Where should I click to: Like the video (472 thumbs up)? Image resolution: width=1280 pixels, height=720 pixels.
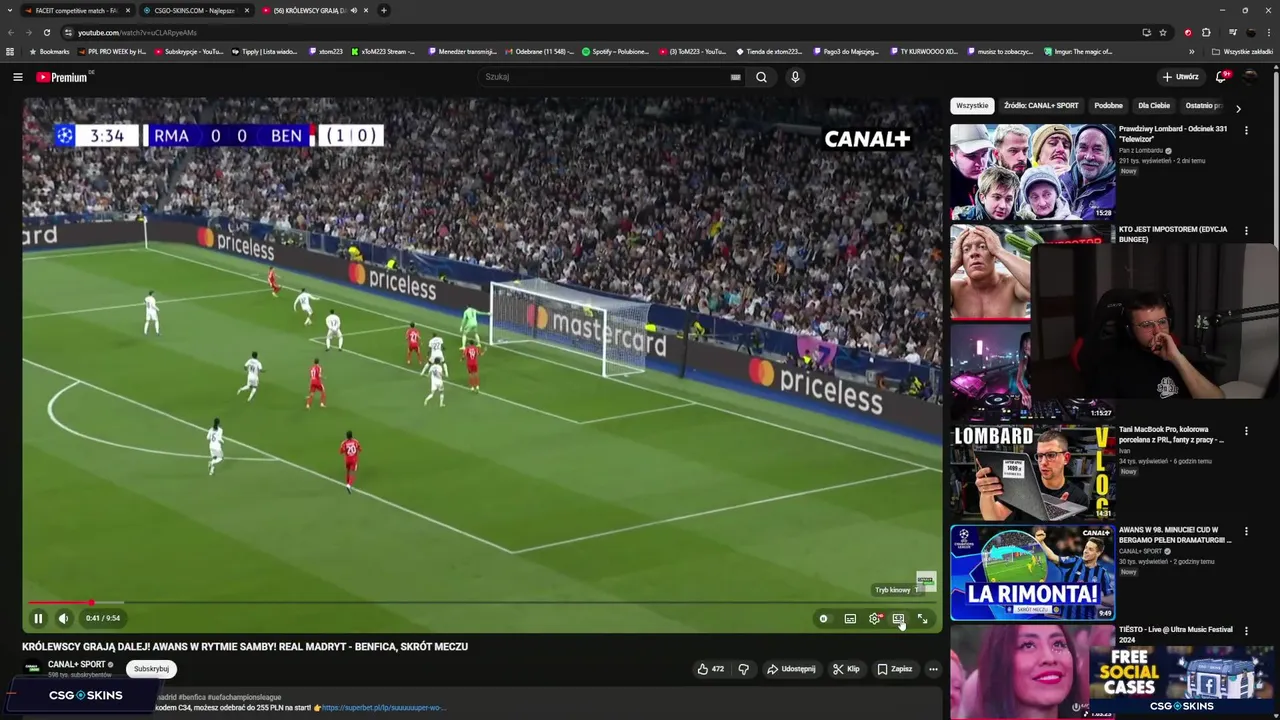pyautogui.click(x=711, y=669)
